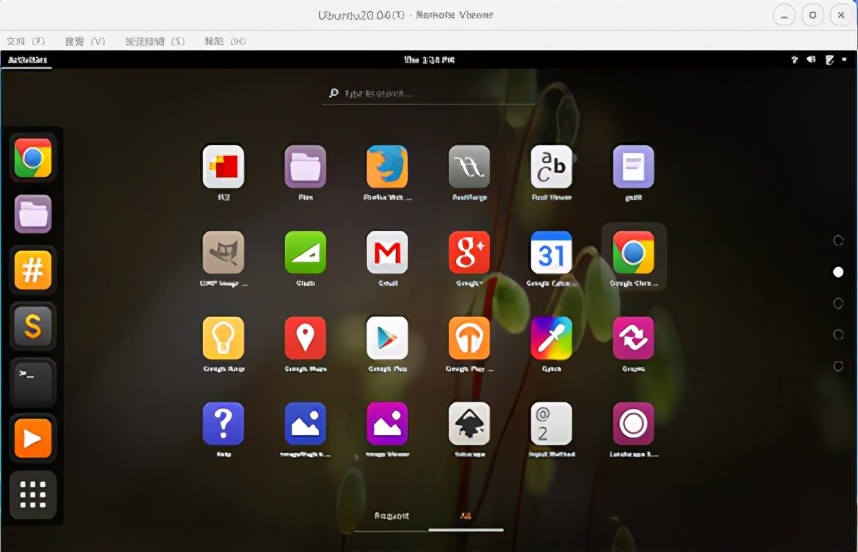Open Chrome from the dock
Screen dimensions: 858x552
point(33,158)
